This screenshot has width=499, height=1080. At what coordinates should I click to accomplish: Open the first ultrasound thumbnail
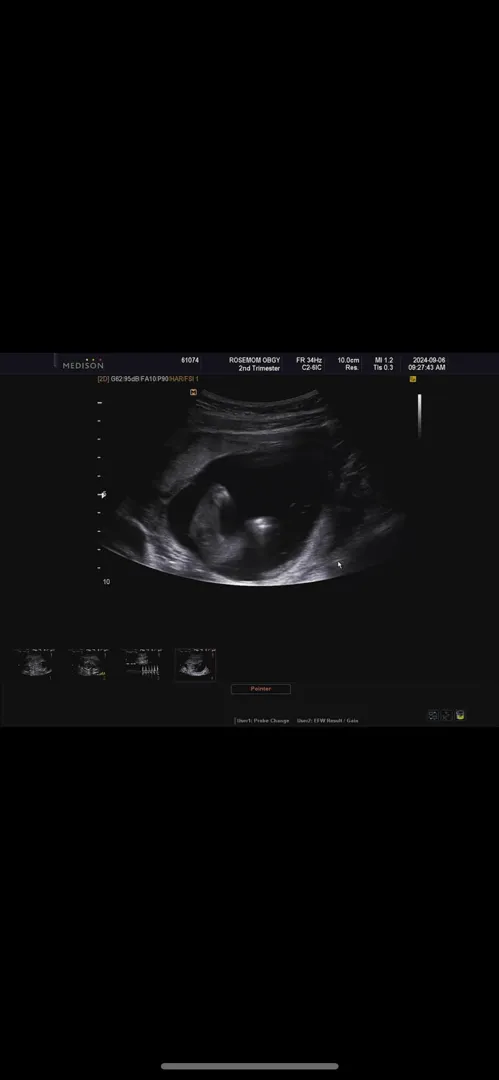[x=34, y=664]
